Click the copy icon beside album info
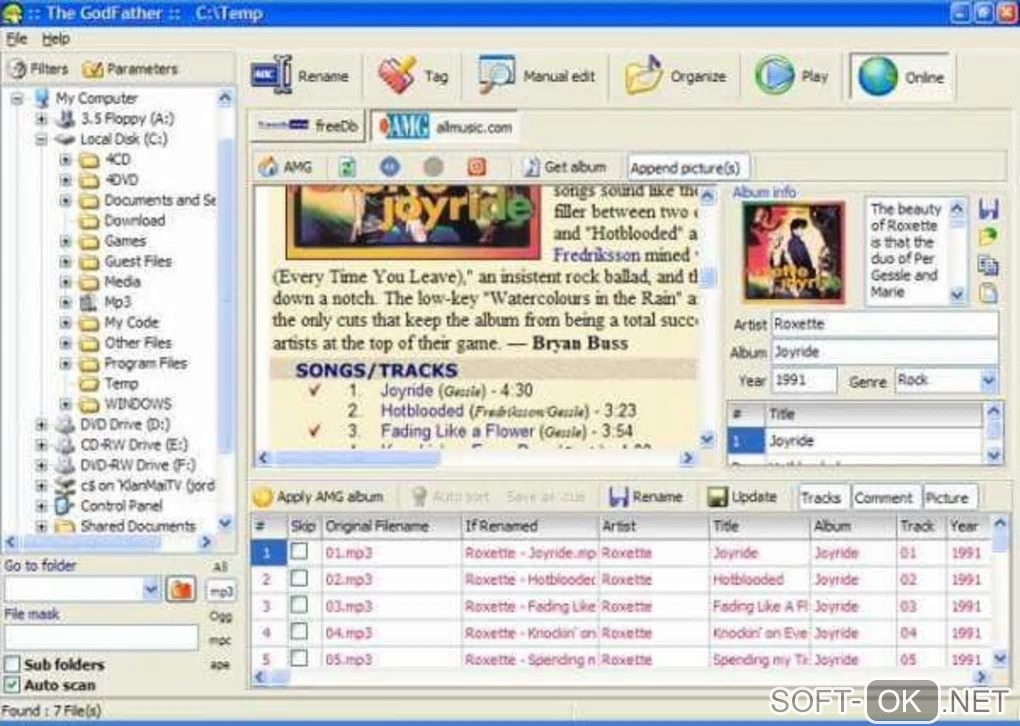This screenshot has width=1020, height=726. [x=988, y=265]
